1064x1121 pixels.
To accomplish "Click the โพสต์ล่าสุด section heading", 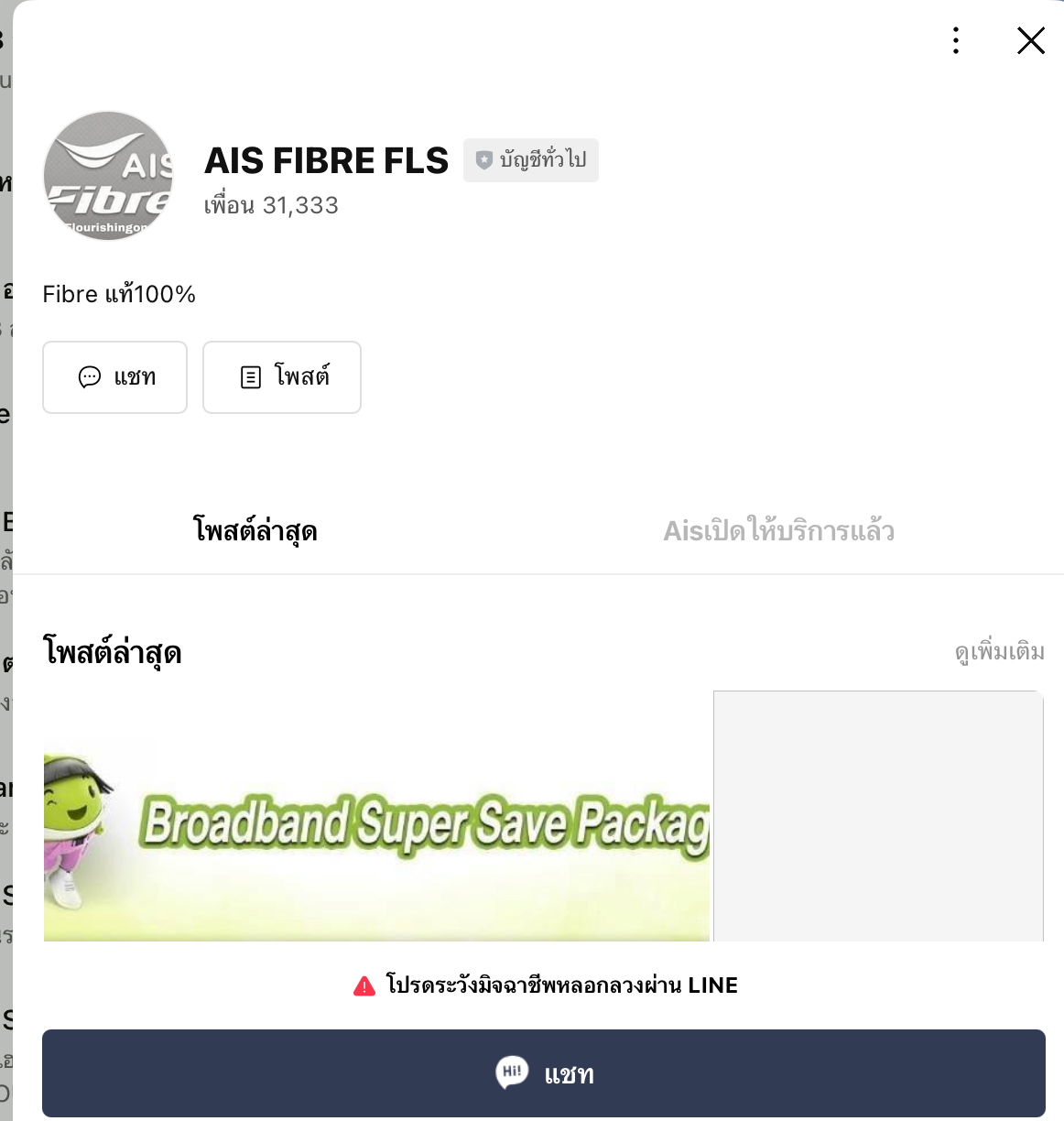I will coord(113,653).
